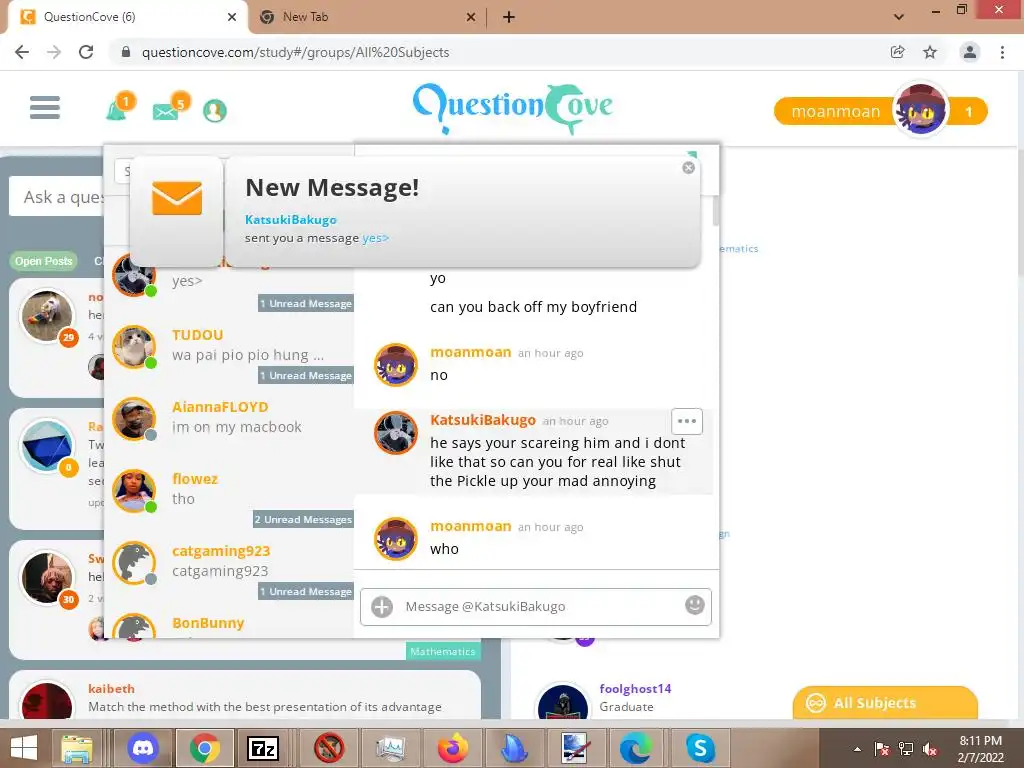This screenshot has height=768, width=1024.
Task: Open Skype from taskbar
Action: 701,748
